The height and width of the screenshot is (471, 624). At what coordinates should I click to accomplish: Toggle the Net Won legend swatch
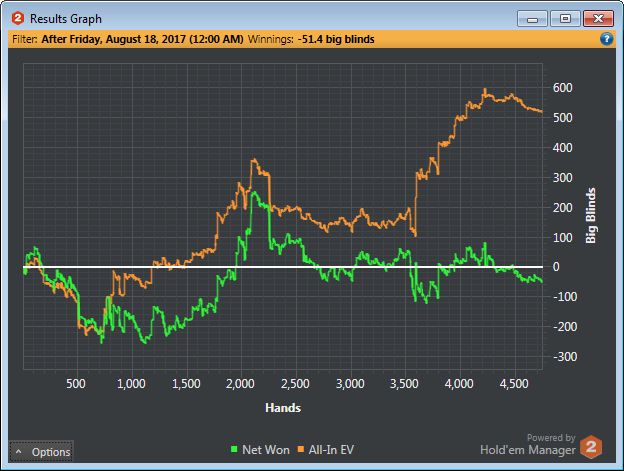[234, 450]
